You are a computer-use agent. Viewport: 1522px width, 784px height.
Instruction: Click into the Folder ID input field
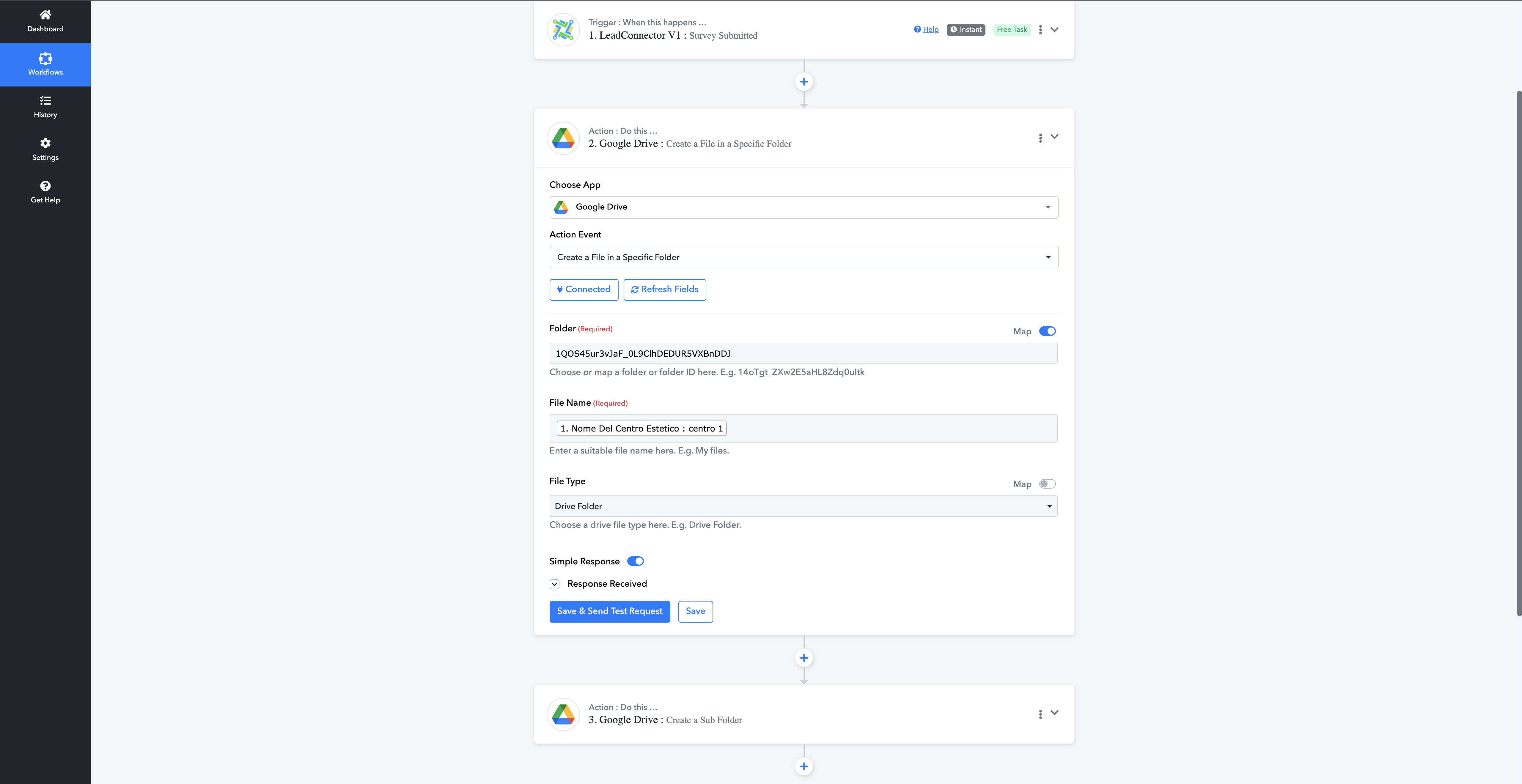(x=803, y=353)
